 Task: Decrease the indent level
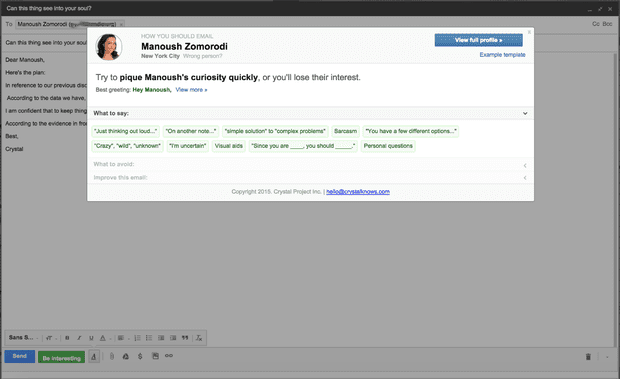161,338
